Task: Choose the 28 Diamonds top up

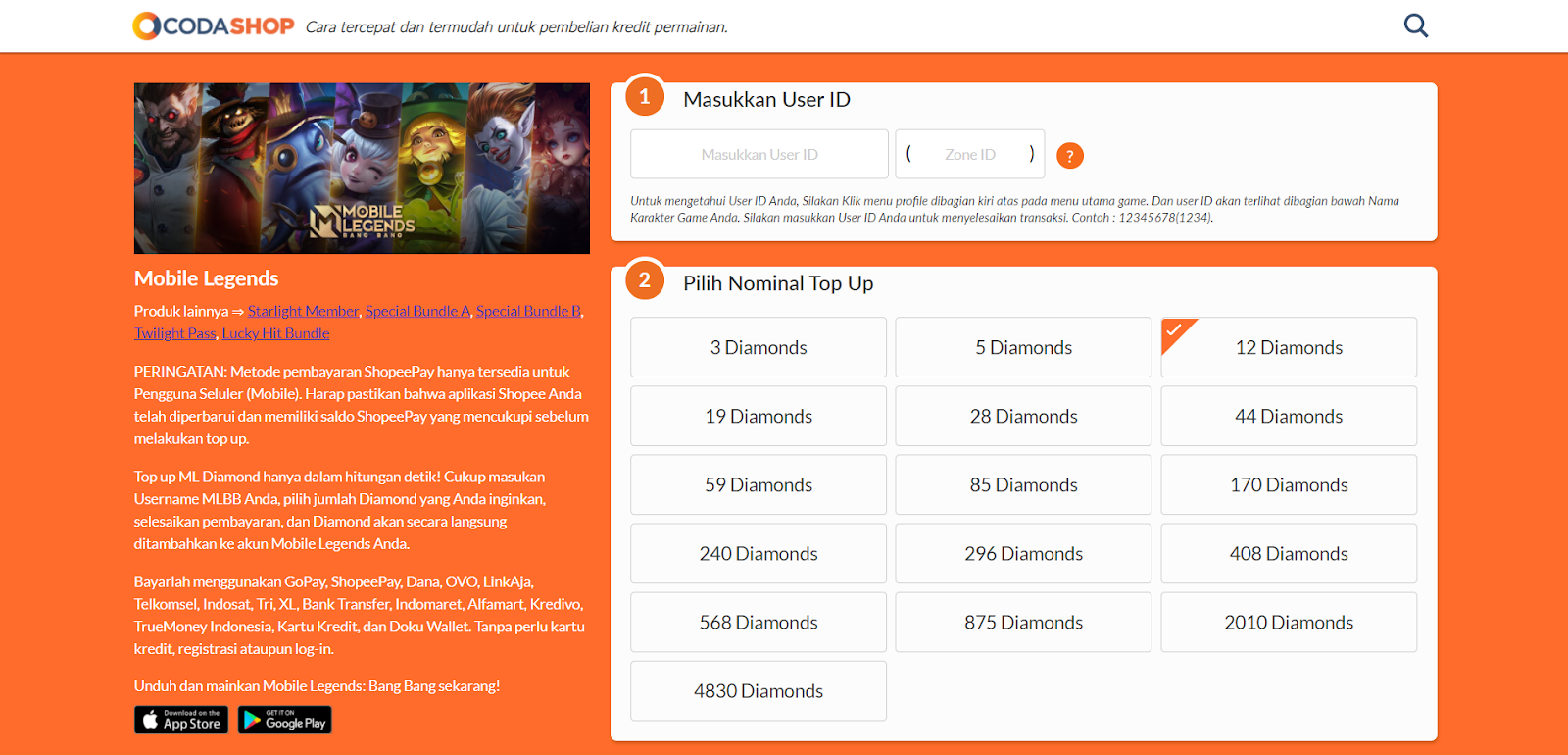Action: click(1023, 416)
